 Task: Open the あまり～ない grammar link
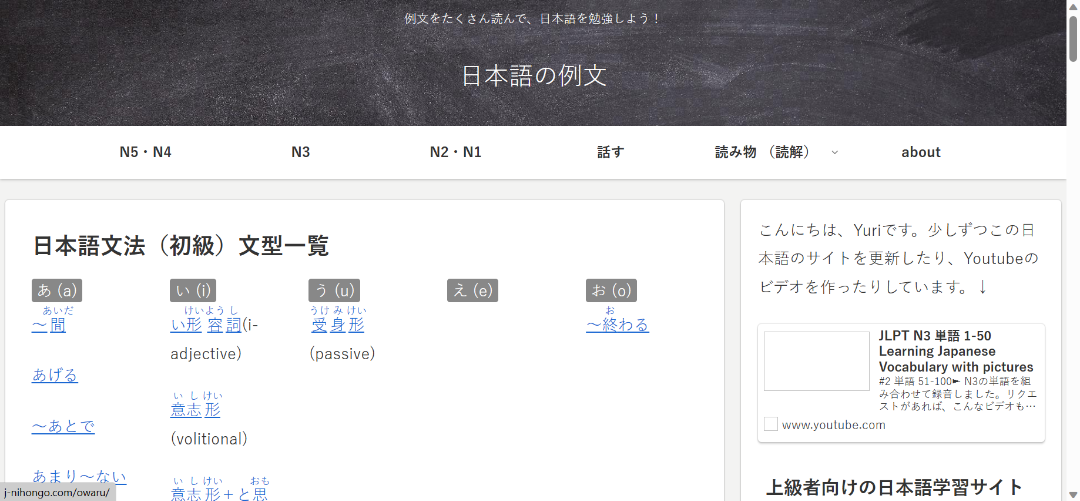[79, 477]
